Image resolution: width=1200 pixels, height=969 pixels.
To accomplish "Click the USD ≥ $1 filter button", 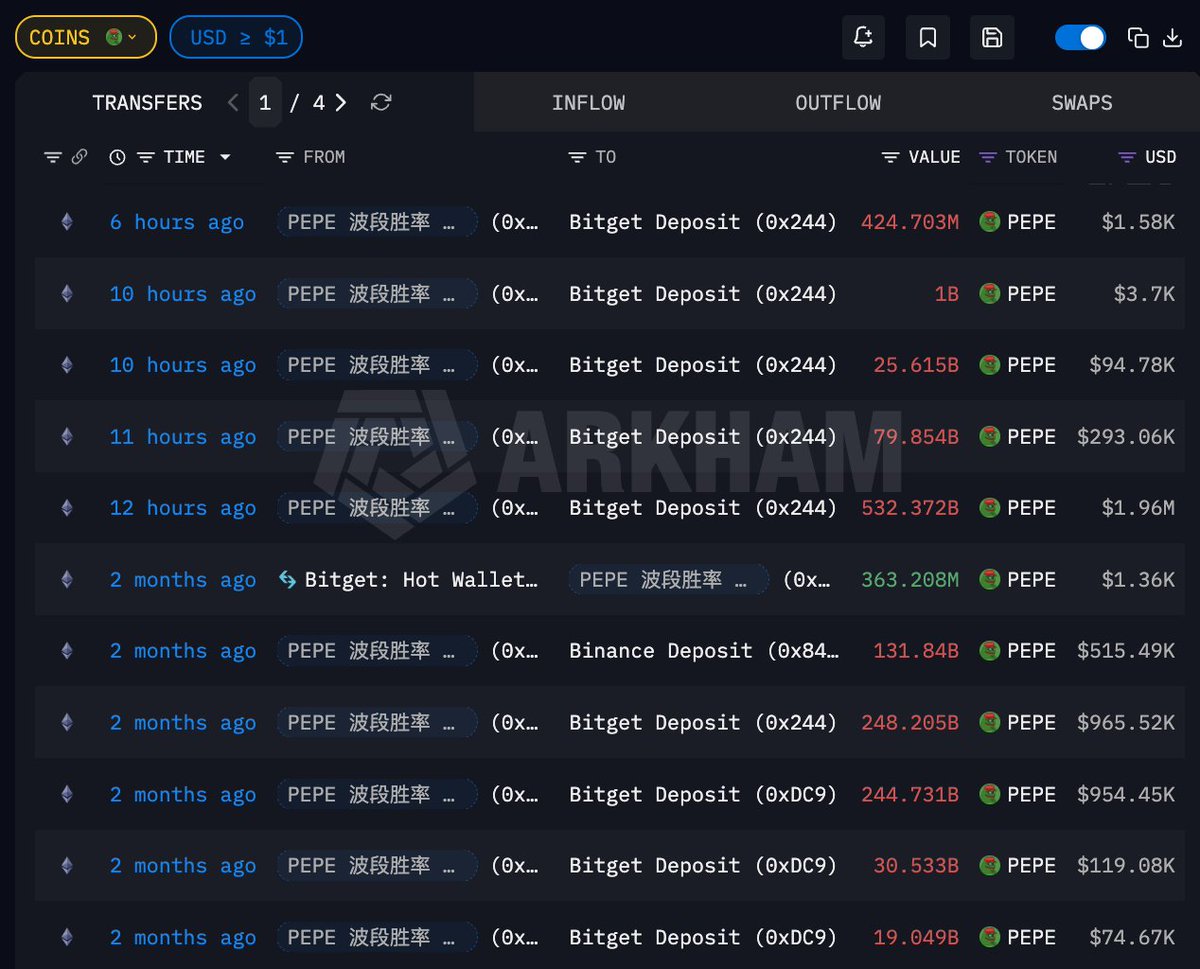I will pos(236,38).
